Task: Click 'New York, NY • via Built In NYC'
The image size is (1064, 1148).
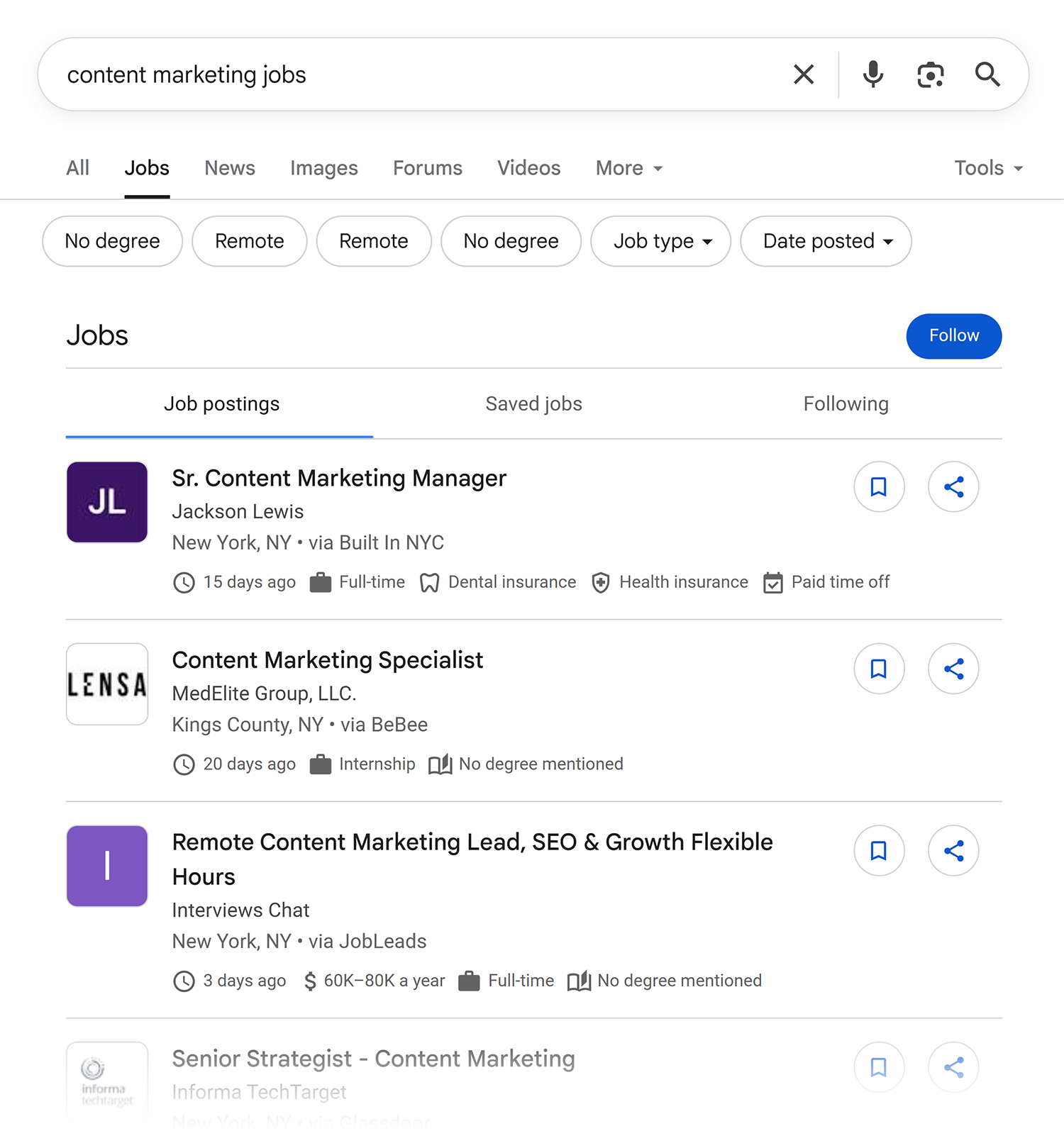Action: point(309,543)
